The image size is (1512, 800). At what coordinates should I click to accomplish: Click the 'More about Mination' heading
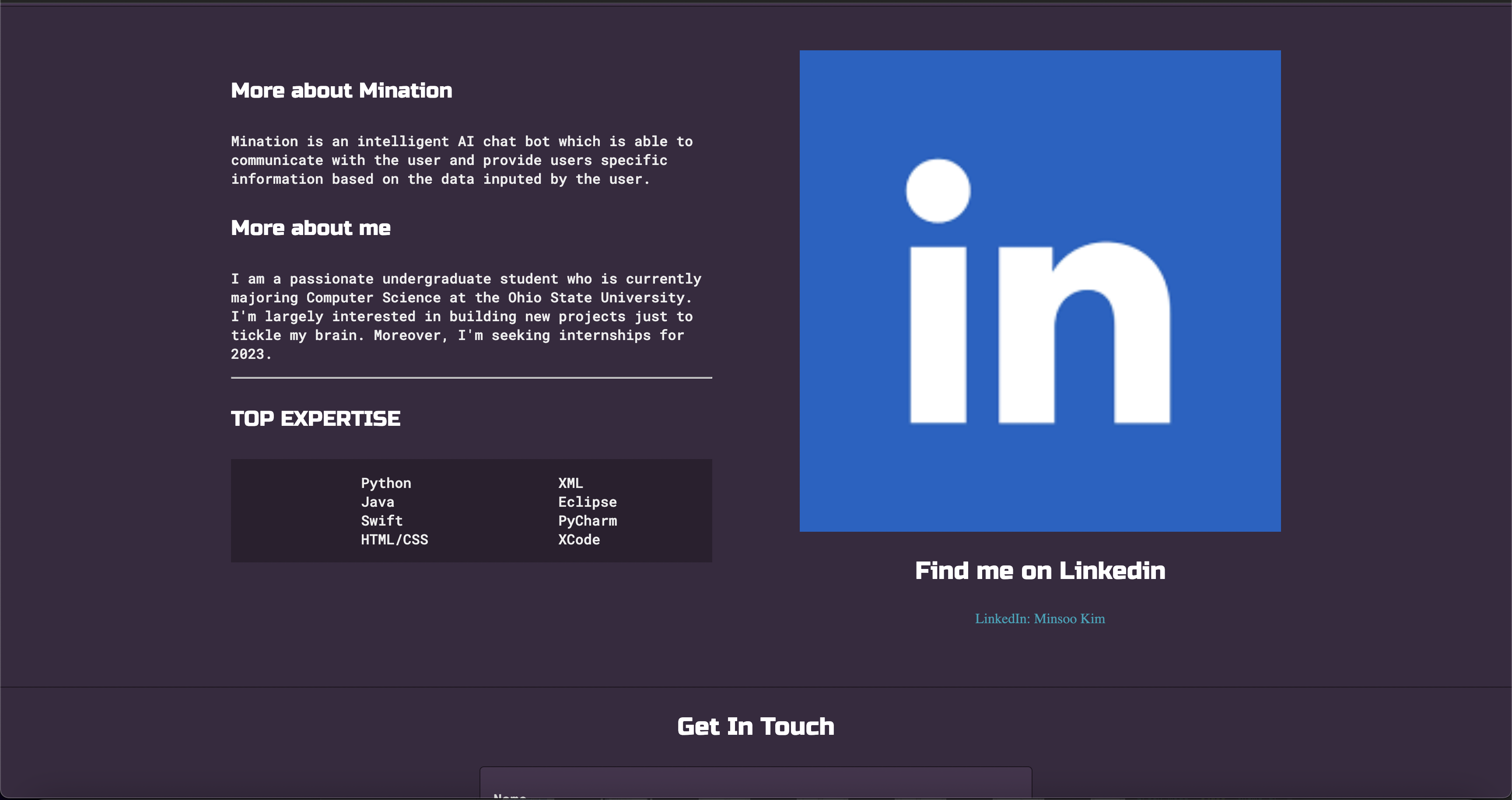tap(341, 91)
